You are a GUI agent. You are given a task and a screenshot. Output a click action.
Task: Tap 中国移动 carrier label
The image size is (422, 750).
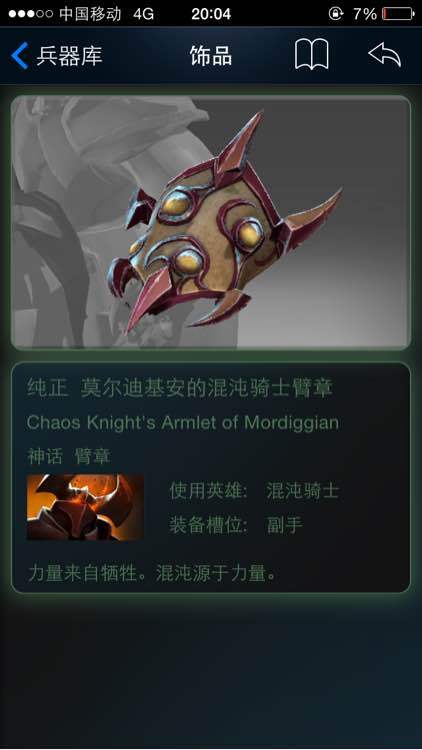tap(90, 14)
